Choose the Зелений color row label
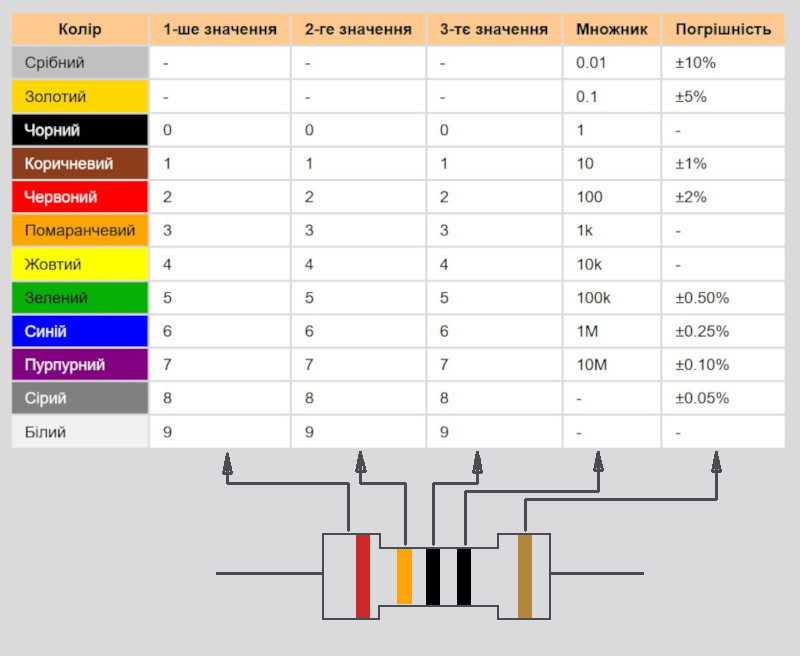 (x=80, y=298)
